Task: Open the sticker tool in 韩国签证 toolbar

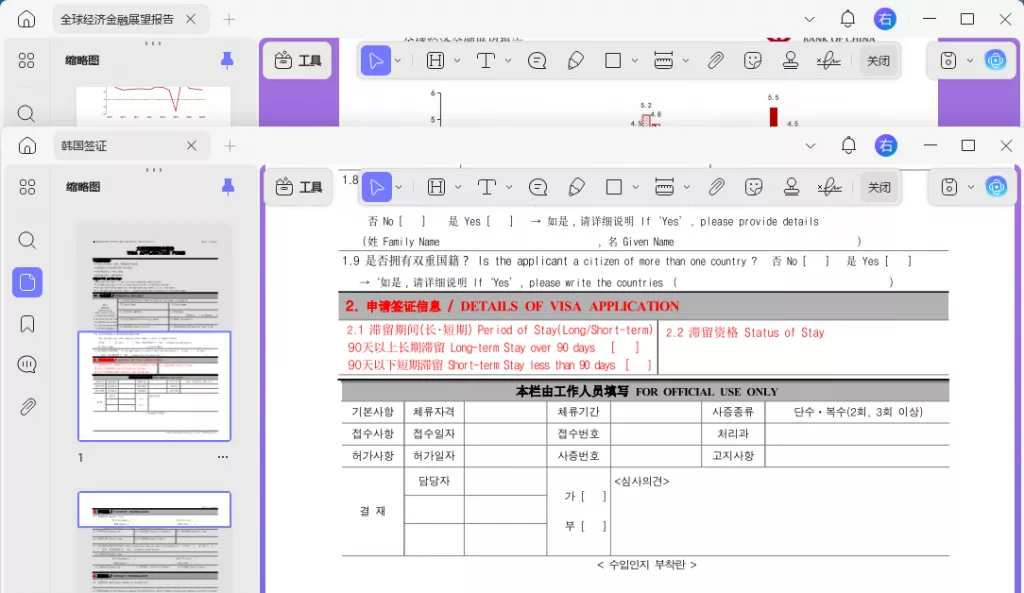Action: (754, 187)
